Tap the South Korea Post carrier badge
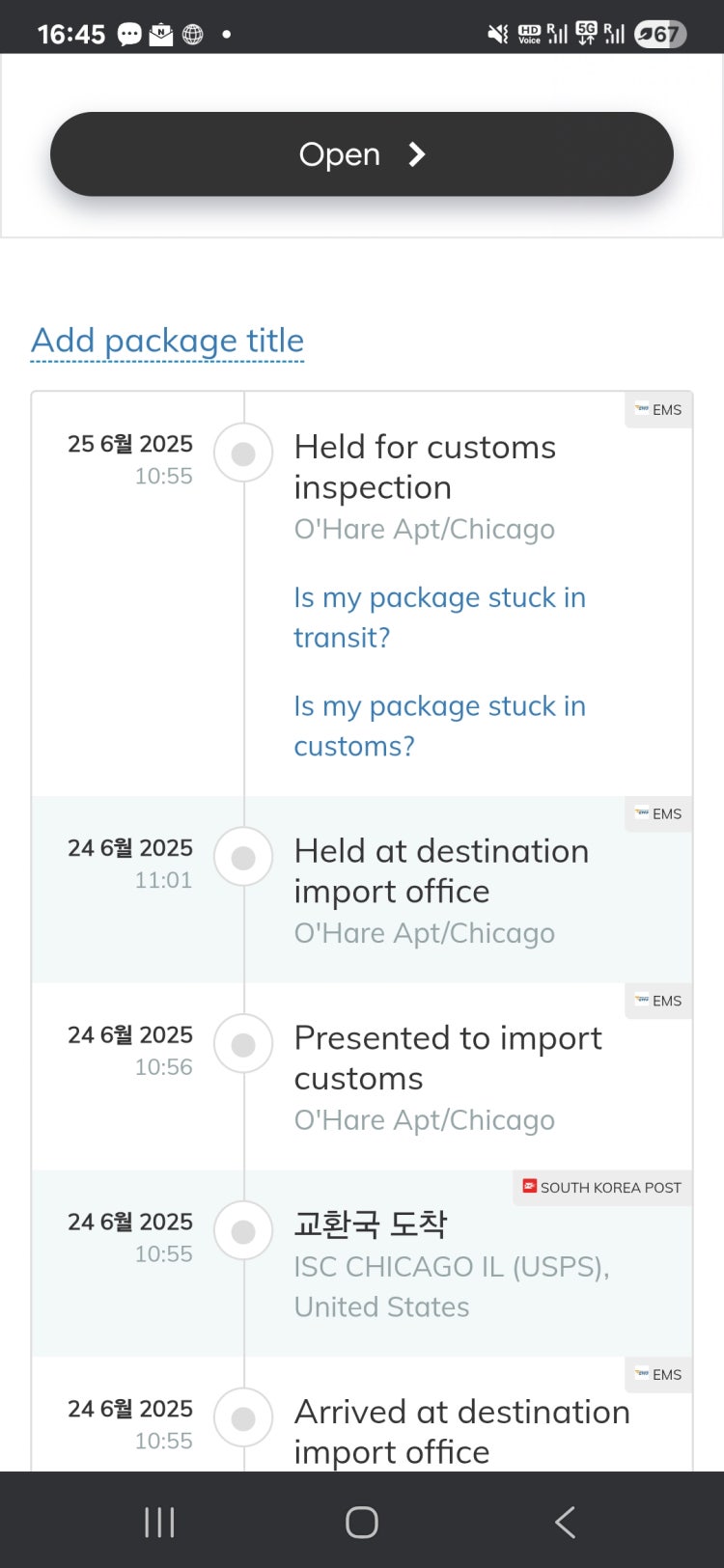The height and width of the screenshot is (1568, 724). (x=602, y=1188)
